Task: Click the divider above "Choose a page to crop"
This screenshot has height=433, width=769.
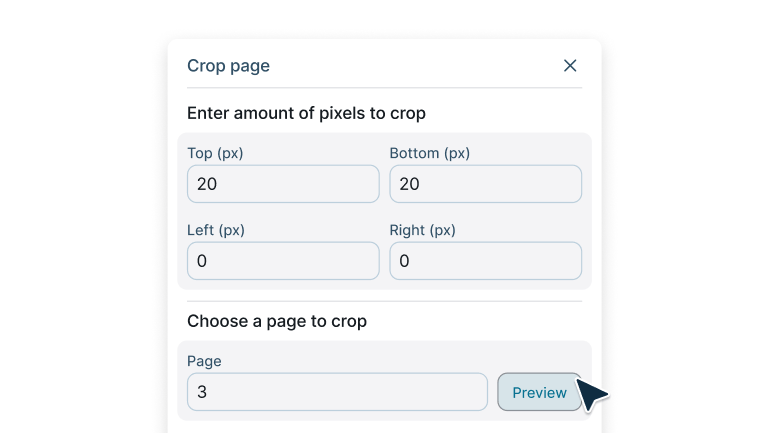Action: (384, 301)
